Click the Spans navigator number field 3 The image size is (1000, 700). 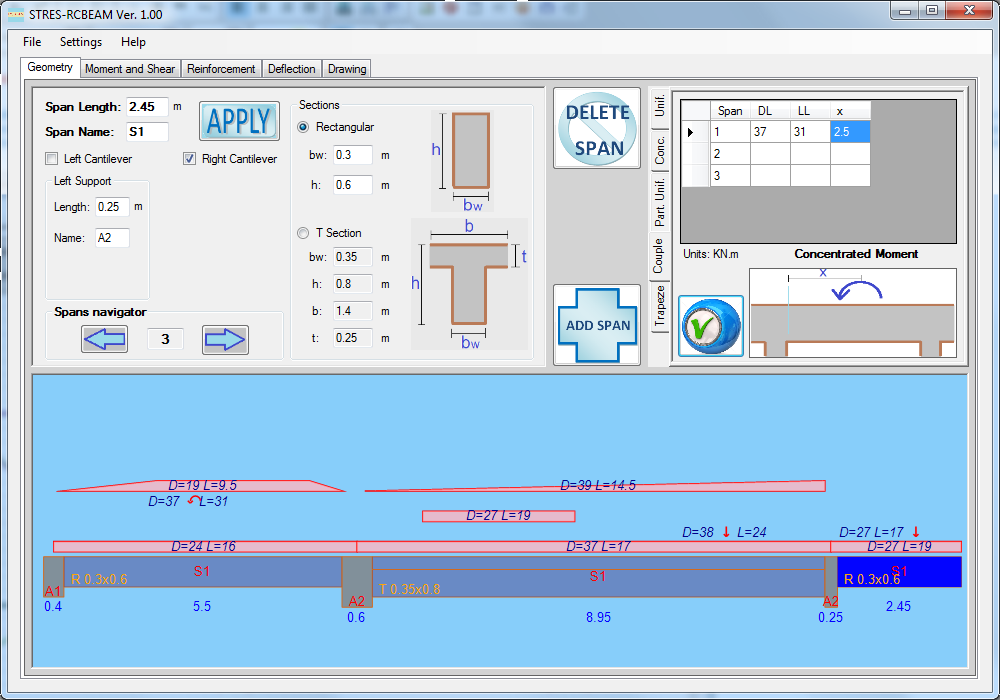(x=165, y=339)
